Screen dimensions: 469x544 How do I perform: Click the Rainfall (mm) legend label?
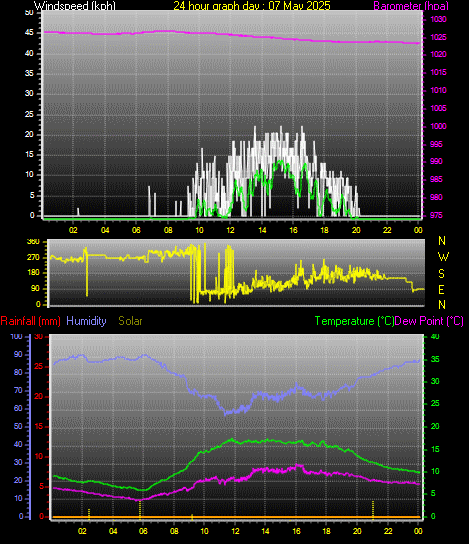tap(31, 321)
